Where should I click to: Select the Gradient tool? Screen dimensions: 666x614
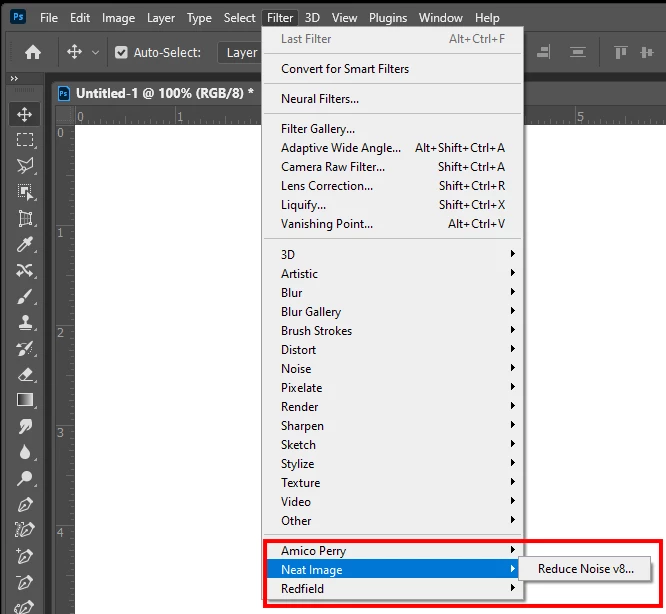coord(25,400)
